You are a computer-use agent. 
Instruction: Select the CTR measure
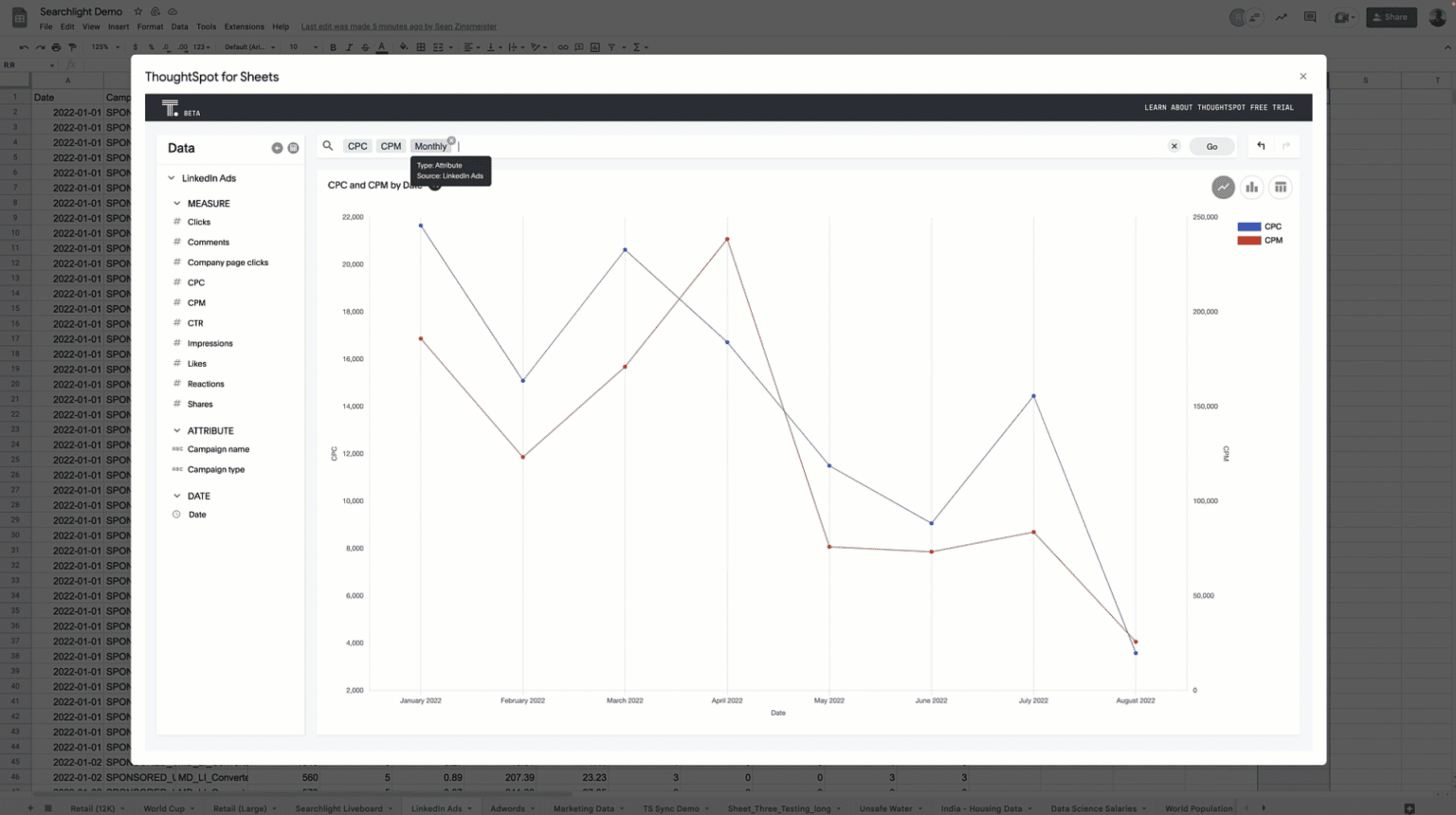click(195, 323)
